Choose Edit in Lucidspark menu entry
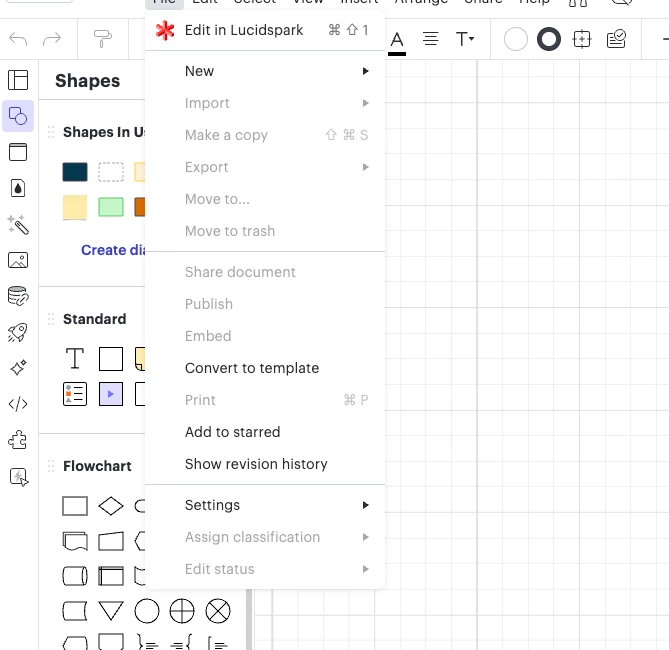The width and height of the screenshot is (669, 650). [x=265, y=30]
